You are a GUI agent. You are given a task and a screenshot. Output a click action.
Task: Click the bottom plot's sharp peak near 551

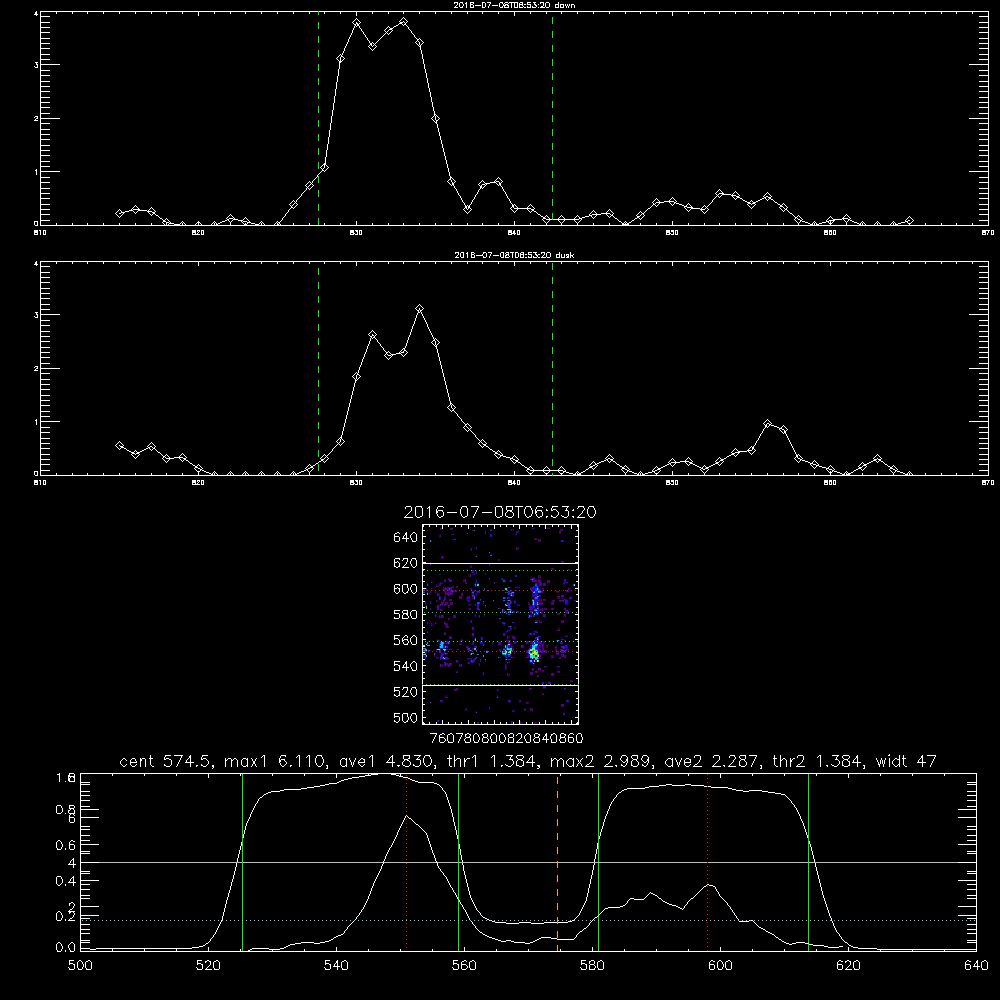coord(406,816)
